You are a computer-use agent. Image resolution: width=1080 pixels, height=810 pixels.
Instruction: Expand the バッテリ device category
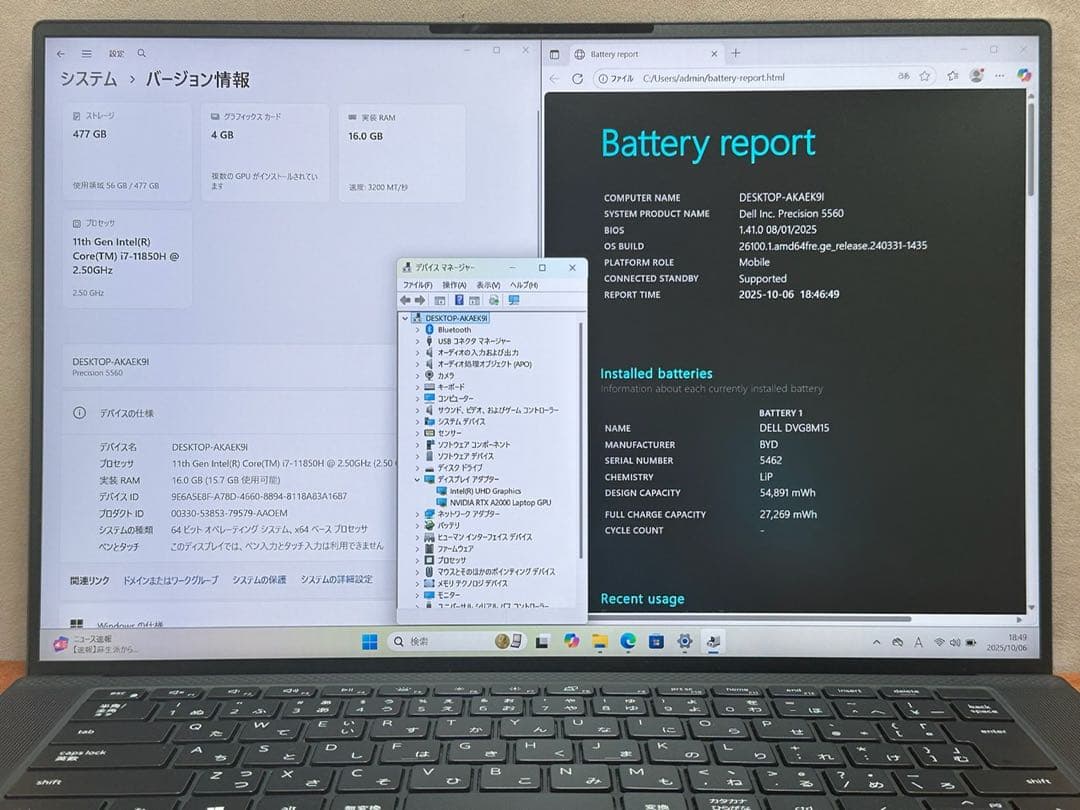418,526
